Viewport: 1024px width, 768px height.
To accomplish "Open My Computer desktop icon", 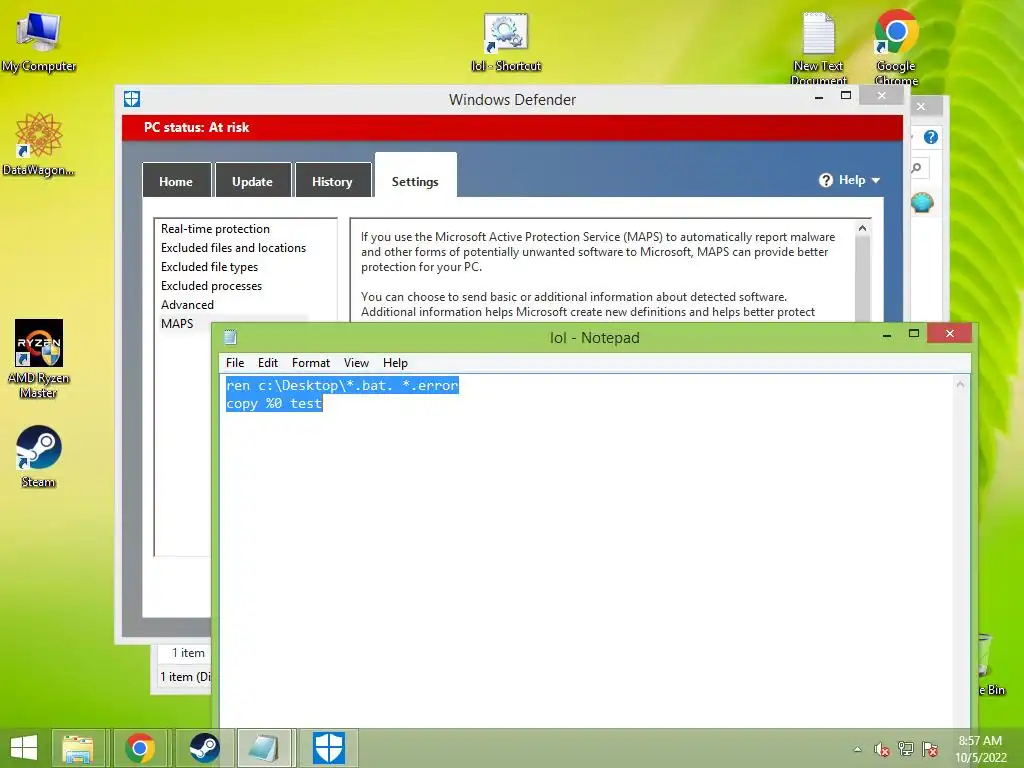I will click(39, 40).
